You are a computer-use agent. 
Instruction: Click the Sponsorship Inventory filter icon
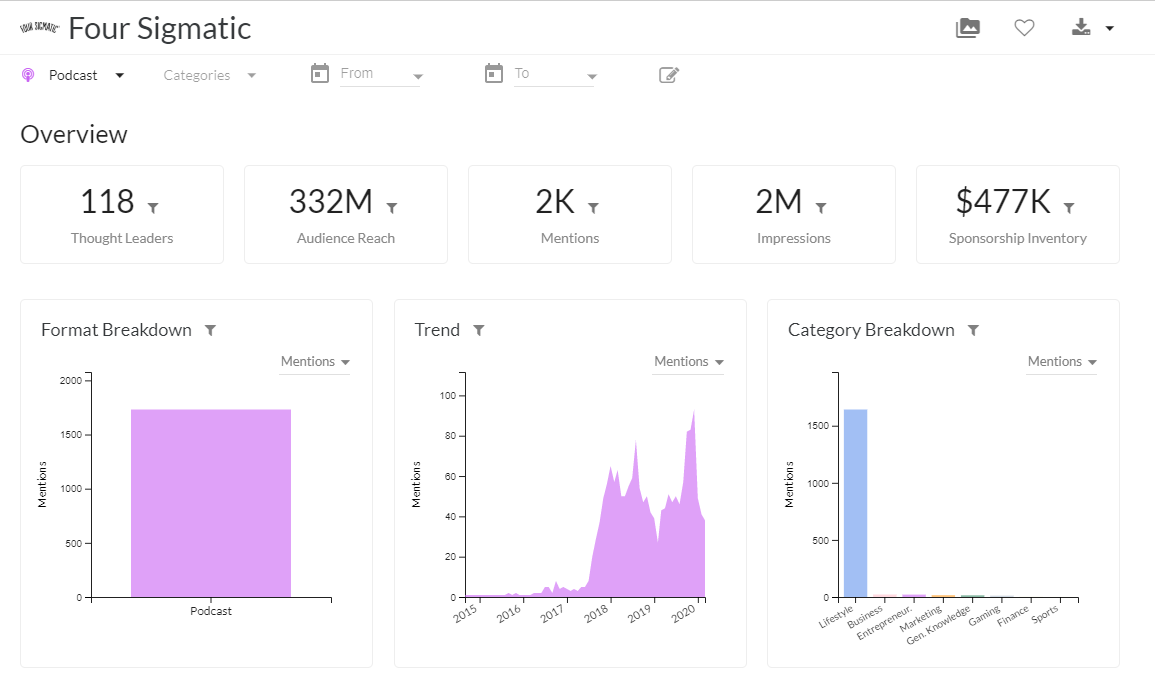[1069, 208]
